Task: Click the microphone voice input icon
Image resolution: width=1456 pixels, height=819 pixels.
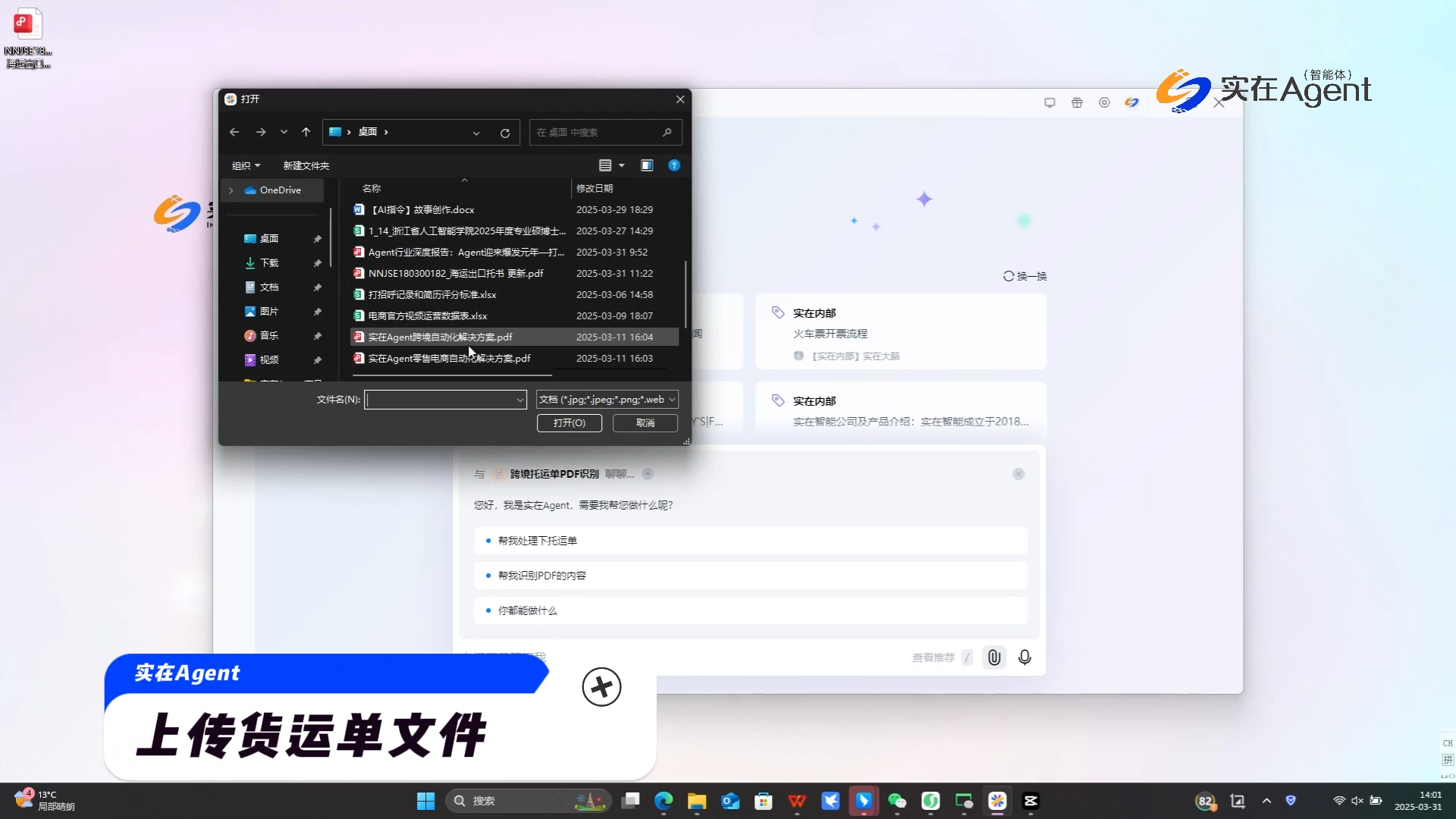Action: pos(1025,657)
